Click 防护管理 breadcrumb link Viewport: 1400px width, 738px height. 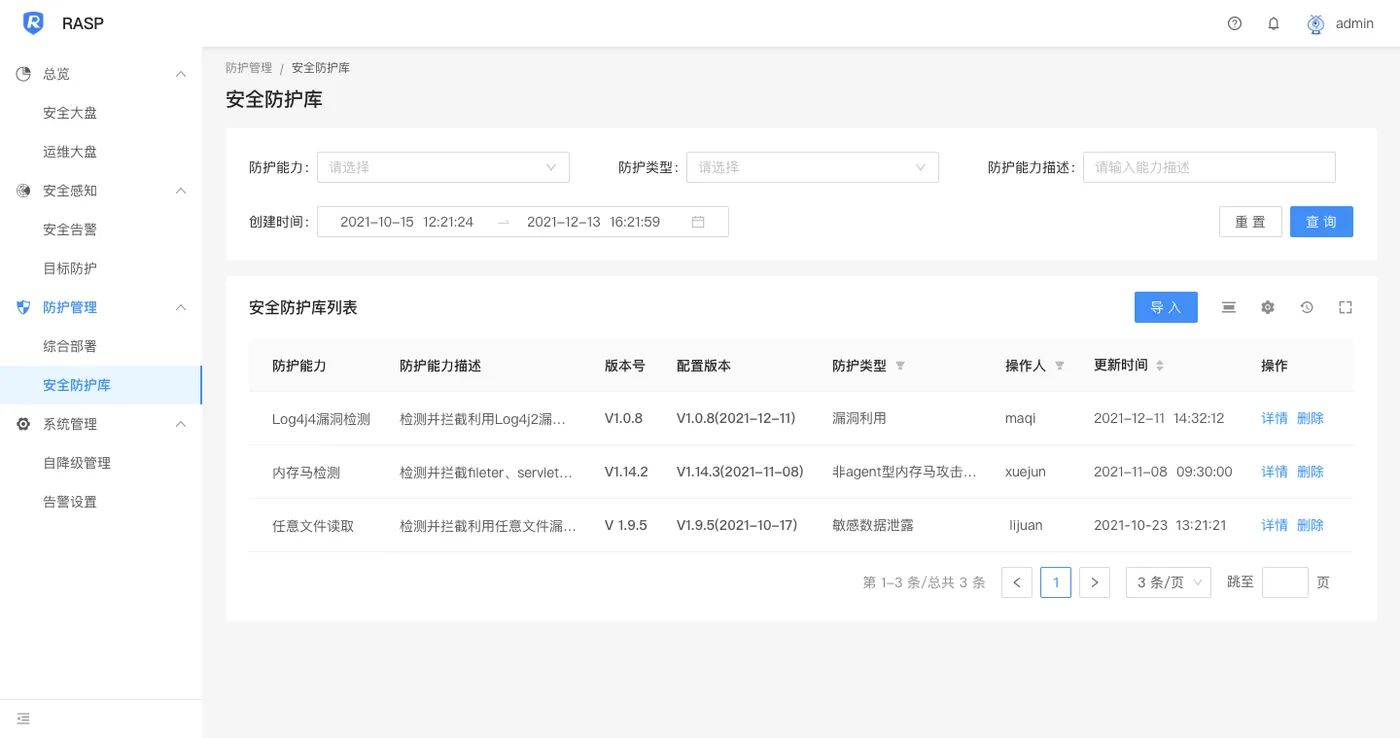tap(249, 68)
